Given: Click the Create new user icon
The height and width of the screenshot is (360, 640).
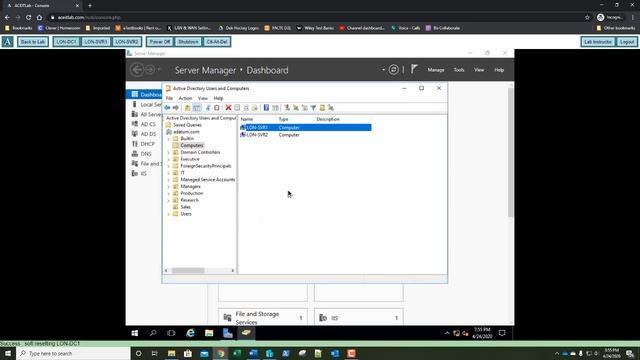Looking at the screenshot, I should point(287,108).
